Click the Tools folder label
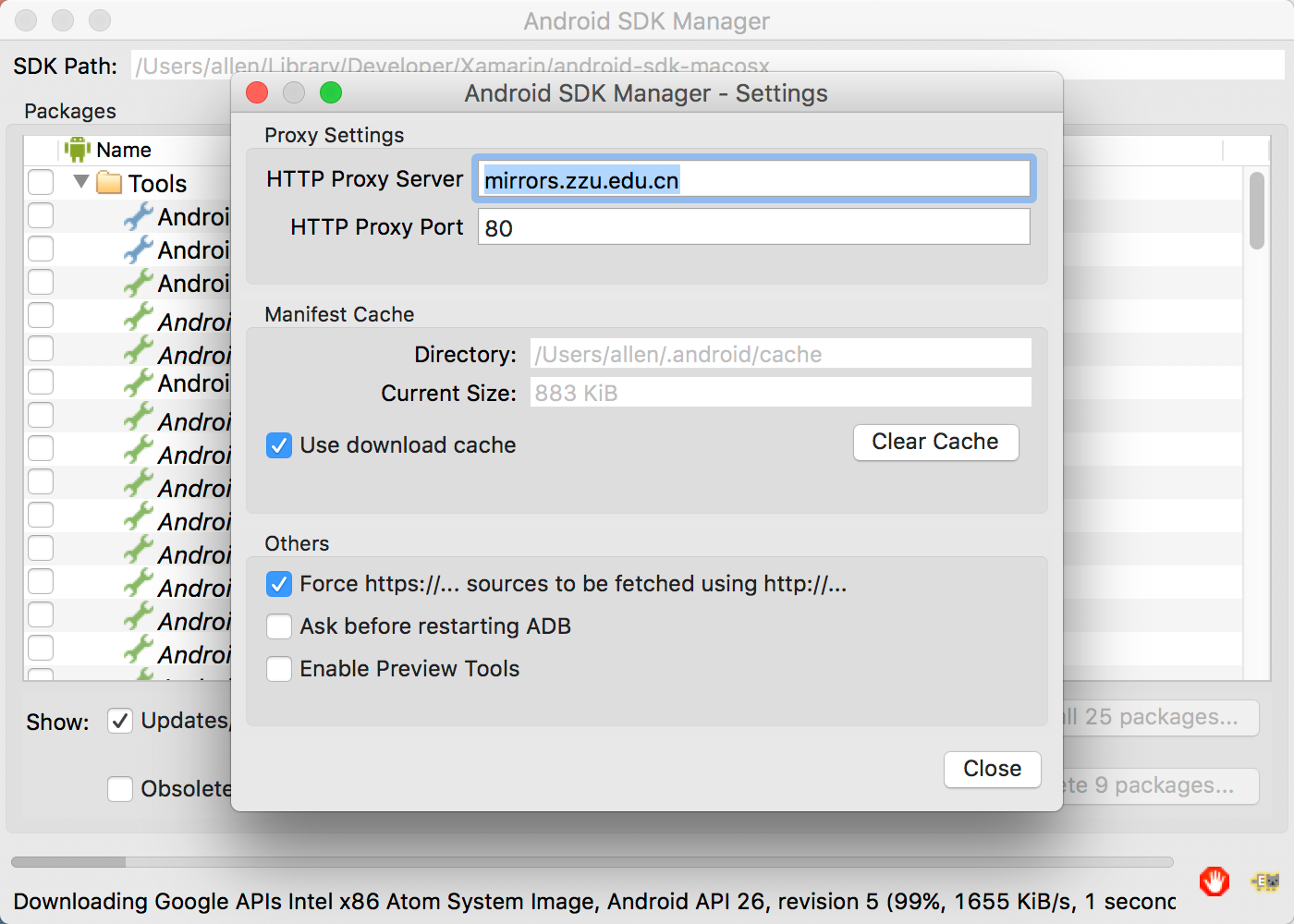1294x924 pixels. tap(157, 183)
